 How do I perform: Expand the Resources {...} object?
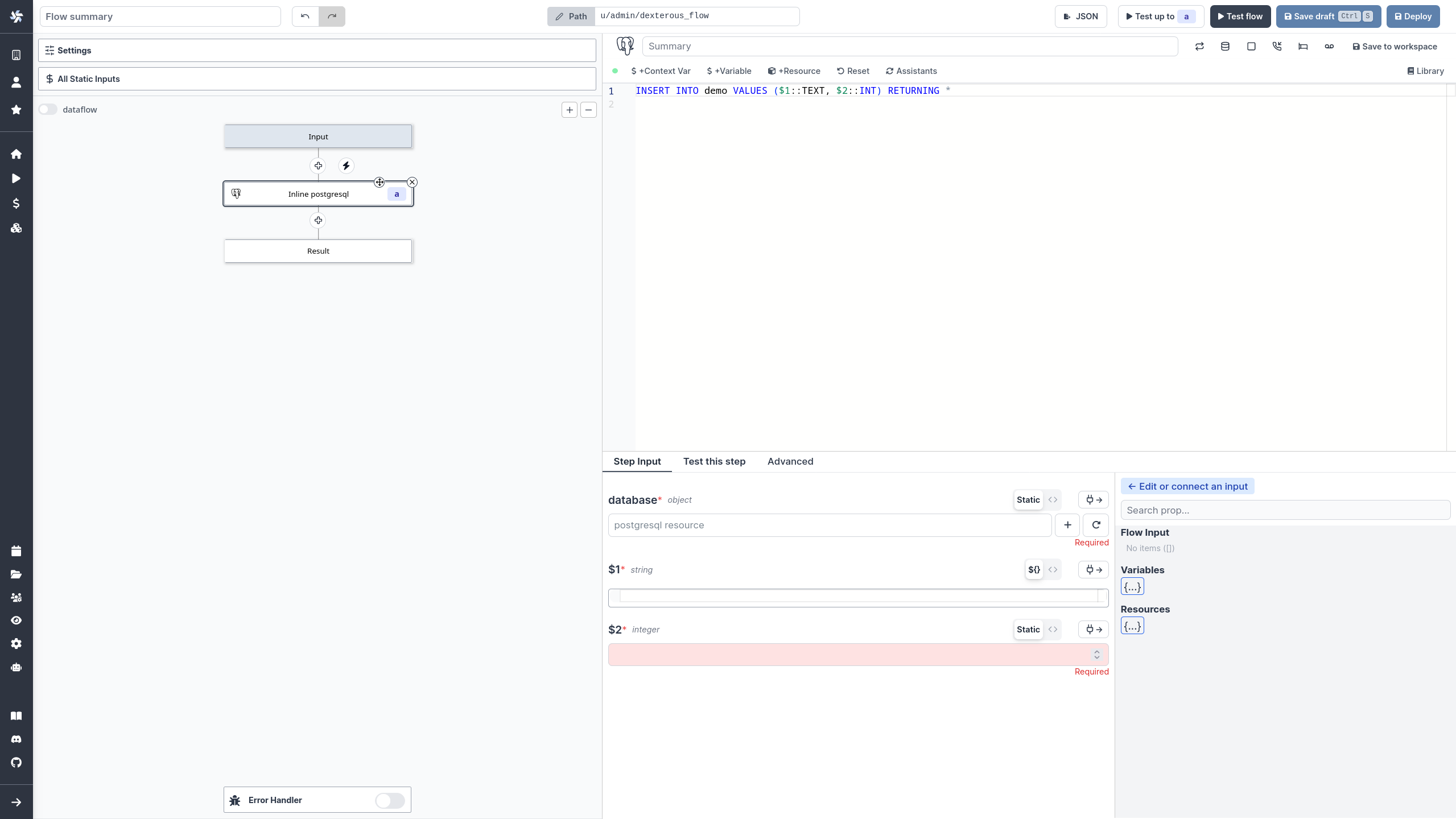1132,626
